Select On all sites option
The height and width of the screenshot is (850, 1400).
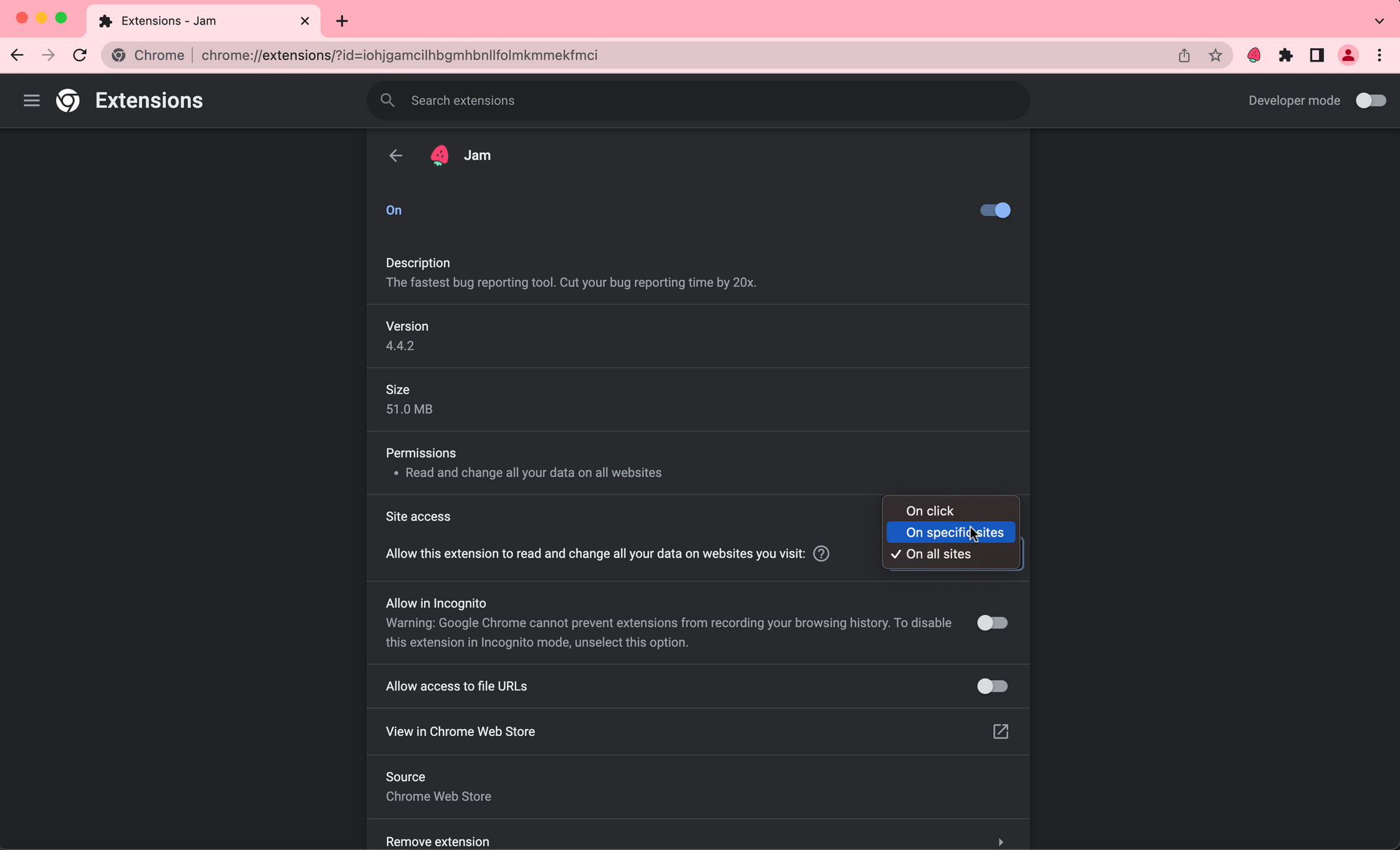coord(938,554)
